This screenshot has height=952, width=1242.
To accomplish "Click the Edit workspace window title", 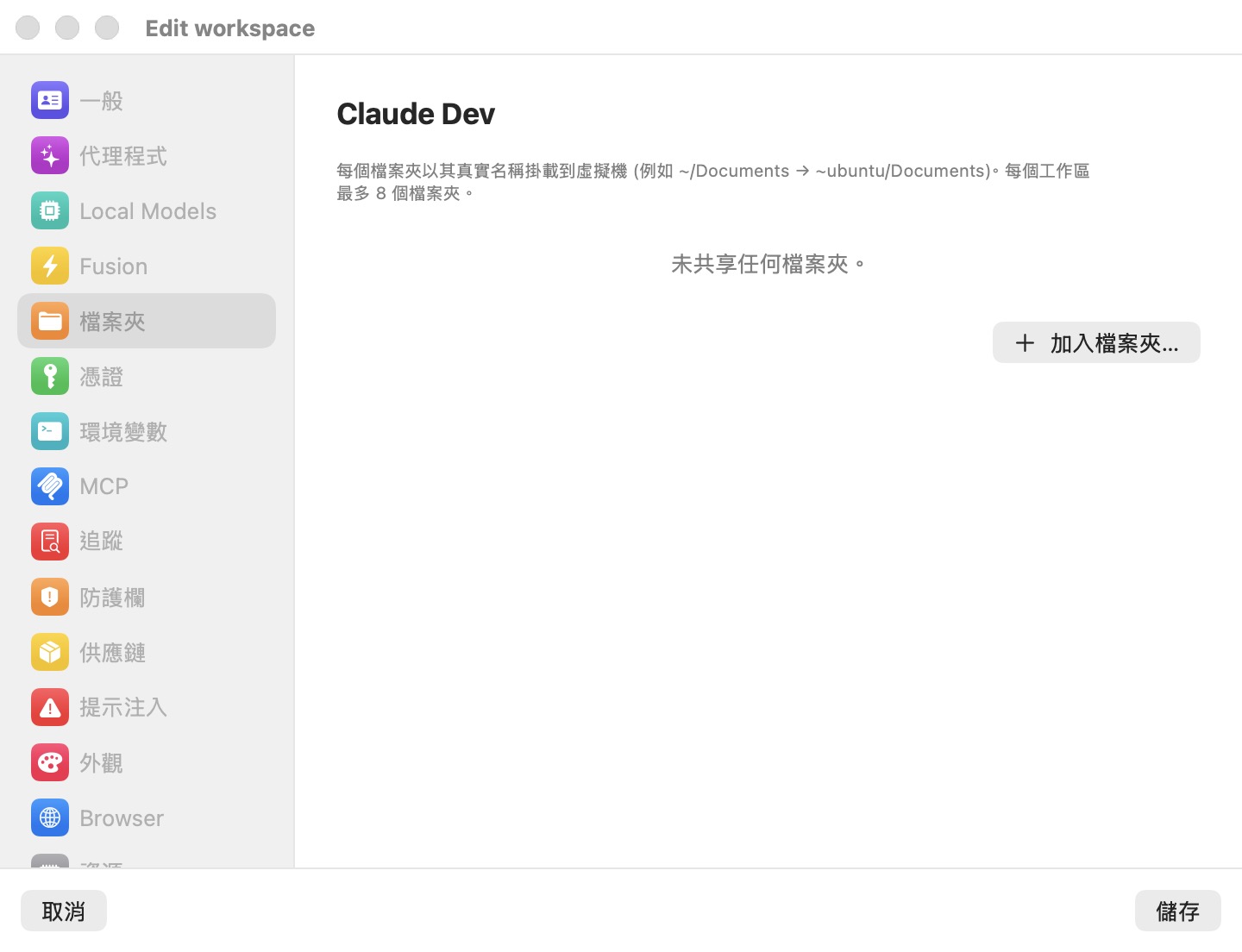I will coord(230,28).
